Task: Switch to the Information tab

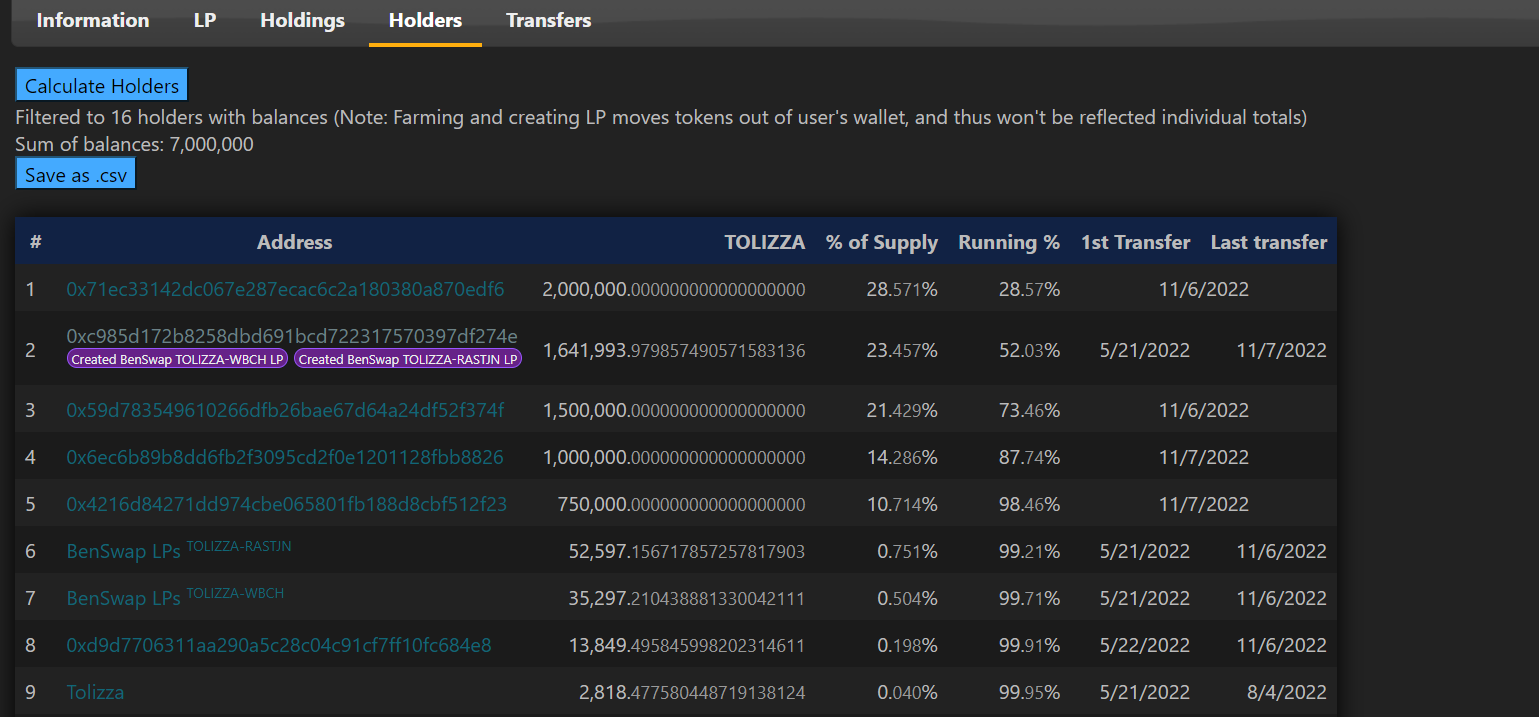Action: [93, 20]
